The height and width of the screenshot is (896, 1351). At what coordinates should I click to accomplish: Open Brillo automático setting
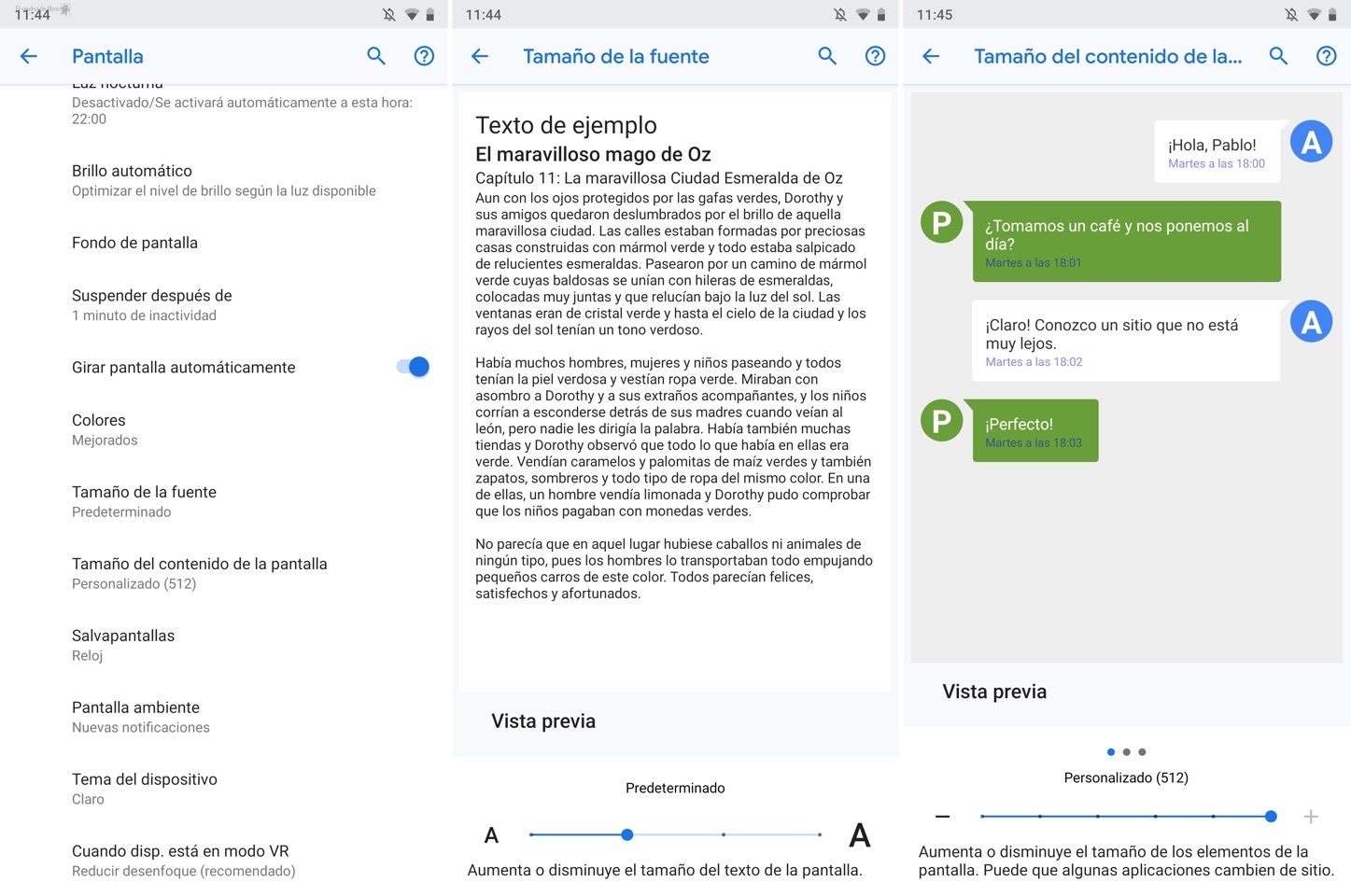point(224,180)
